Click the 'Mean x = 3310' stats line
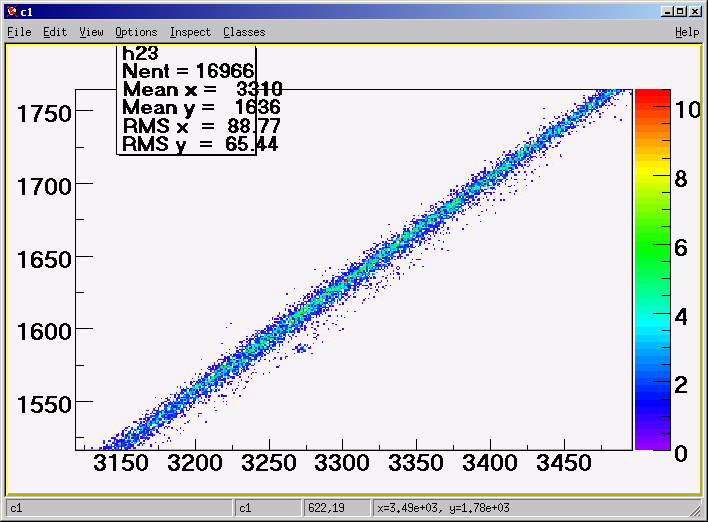 tap(202, 89)
